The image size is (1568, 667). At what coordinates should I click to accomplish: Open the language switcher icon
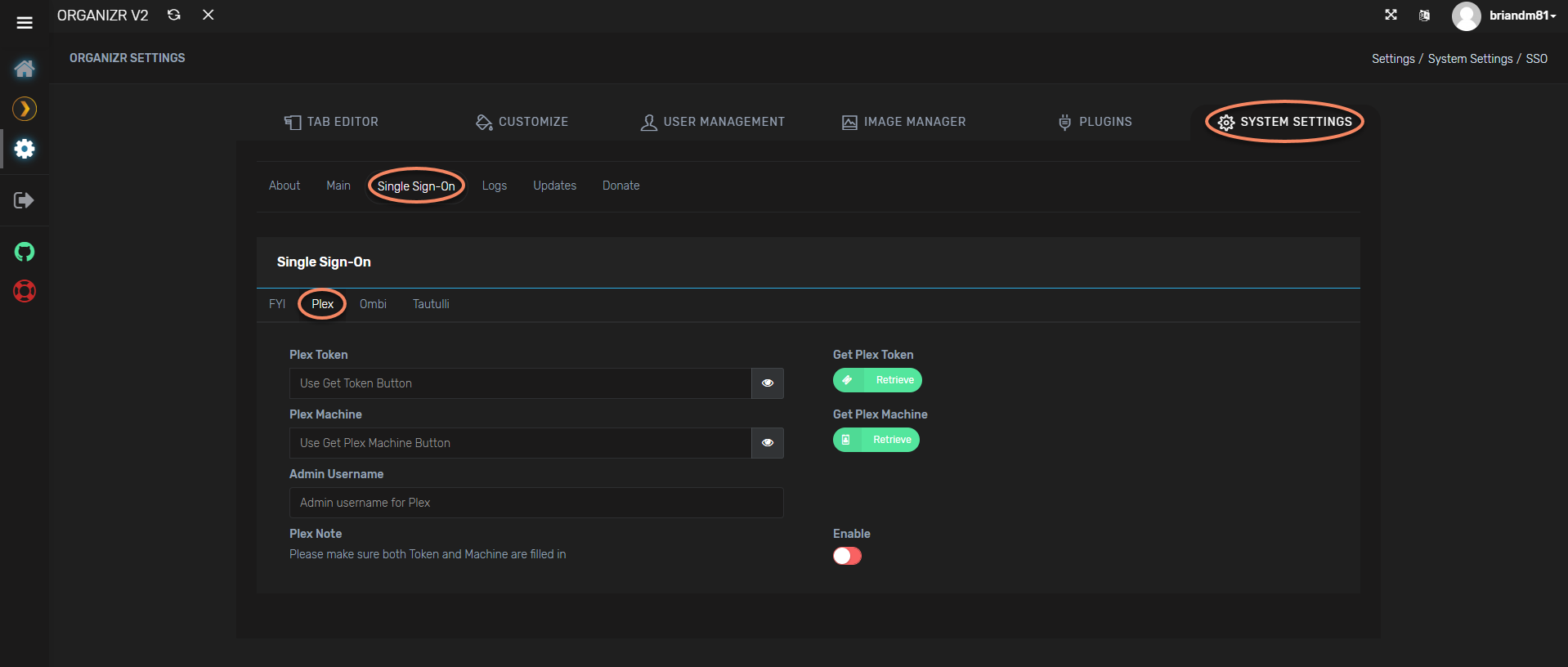[1424, 16]
